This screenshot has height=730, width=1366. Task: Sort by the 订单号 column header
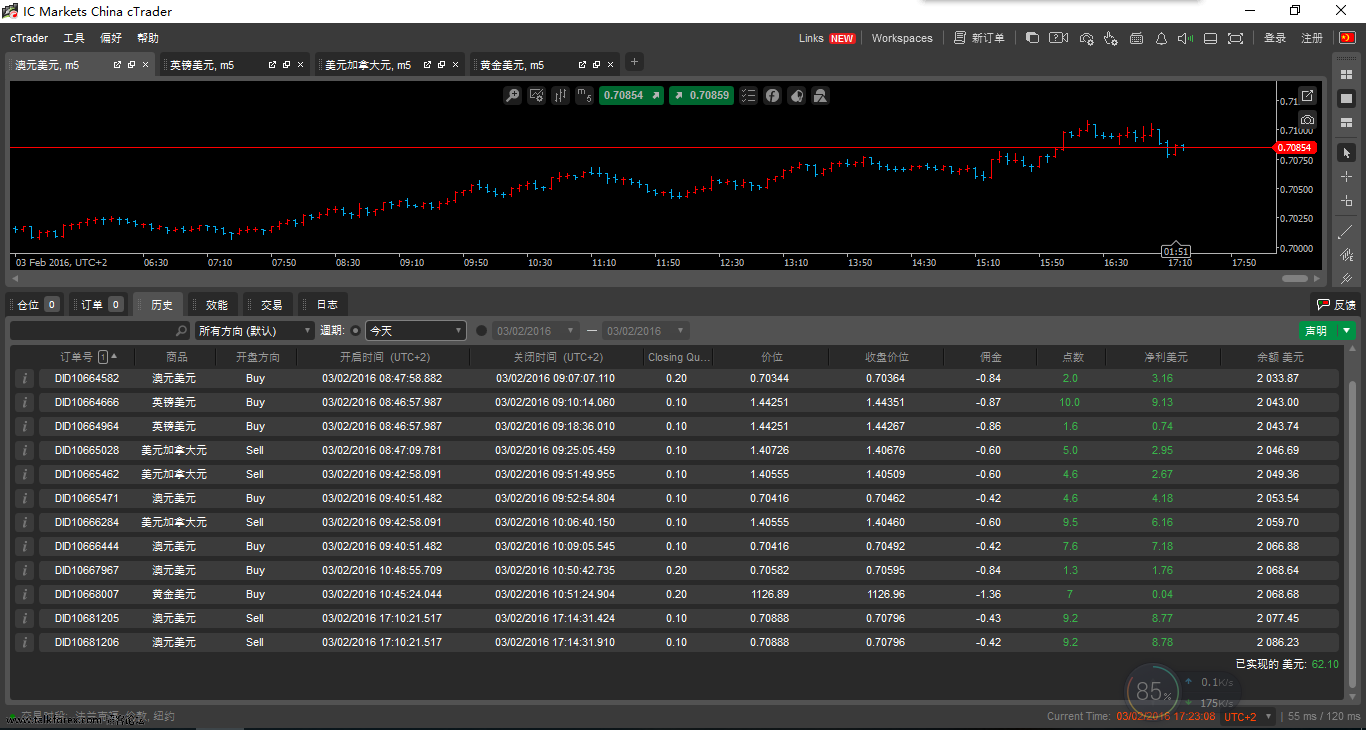click(77, 357)
